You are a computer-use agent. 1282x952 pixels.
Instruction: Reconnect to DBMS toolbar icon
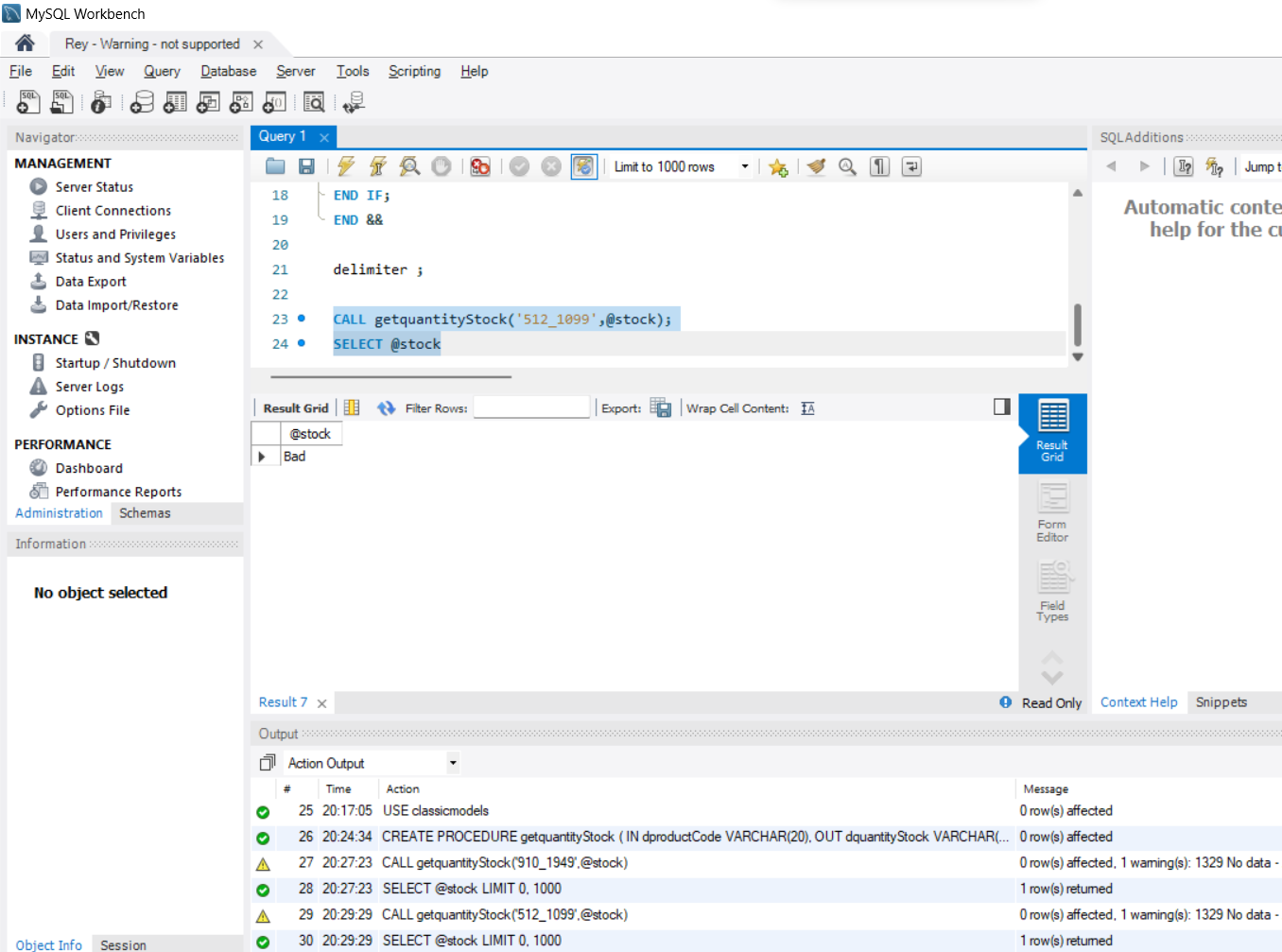(x=354, y=102)
